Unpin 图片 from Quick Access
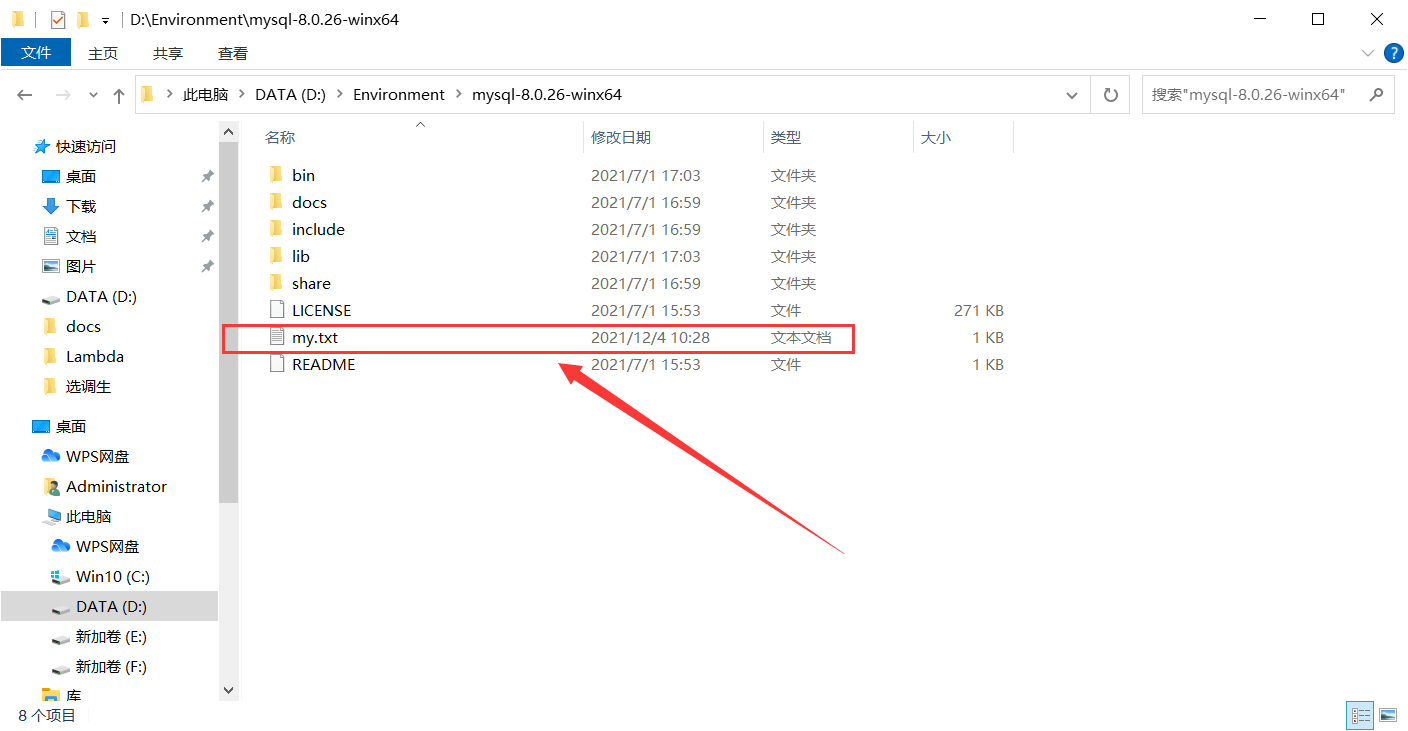The width and height of the screenshot is (1408, 731). (207, 266)
